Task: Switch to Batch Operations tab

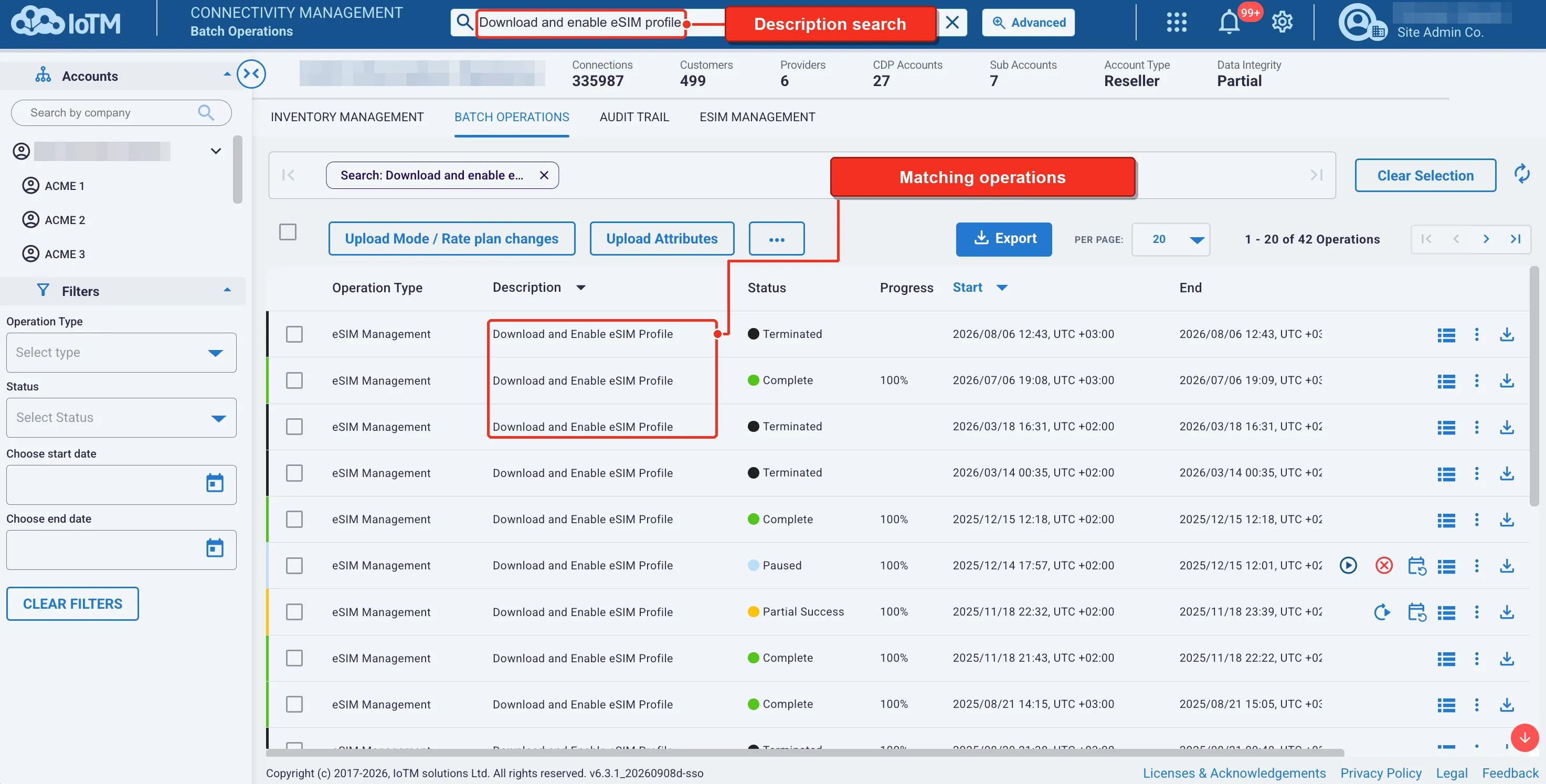Action: (x=511, y=117)
